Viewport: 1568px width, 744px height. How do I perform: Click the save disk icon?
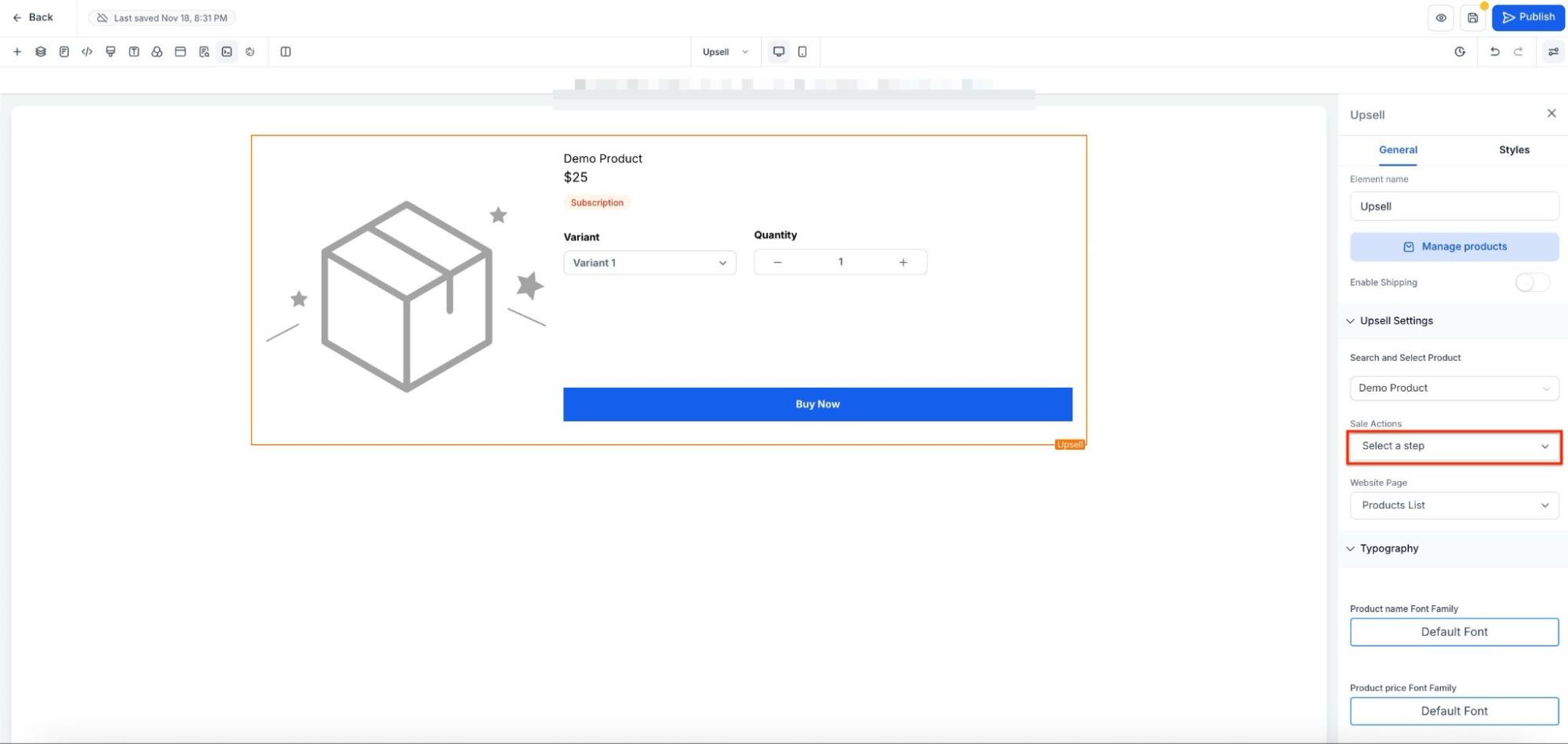click(x=1472, y=18)
